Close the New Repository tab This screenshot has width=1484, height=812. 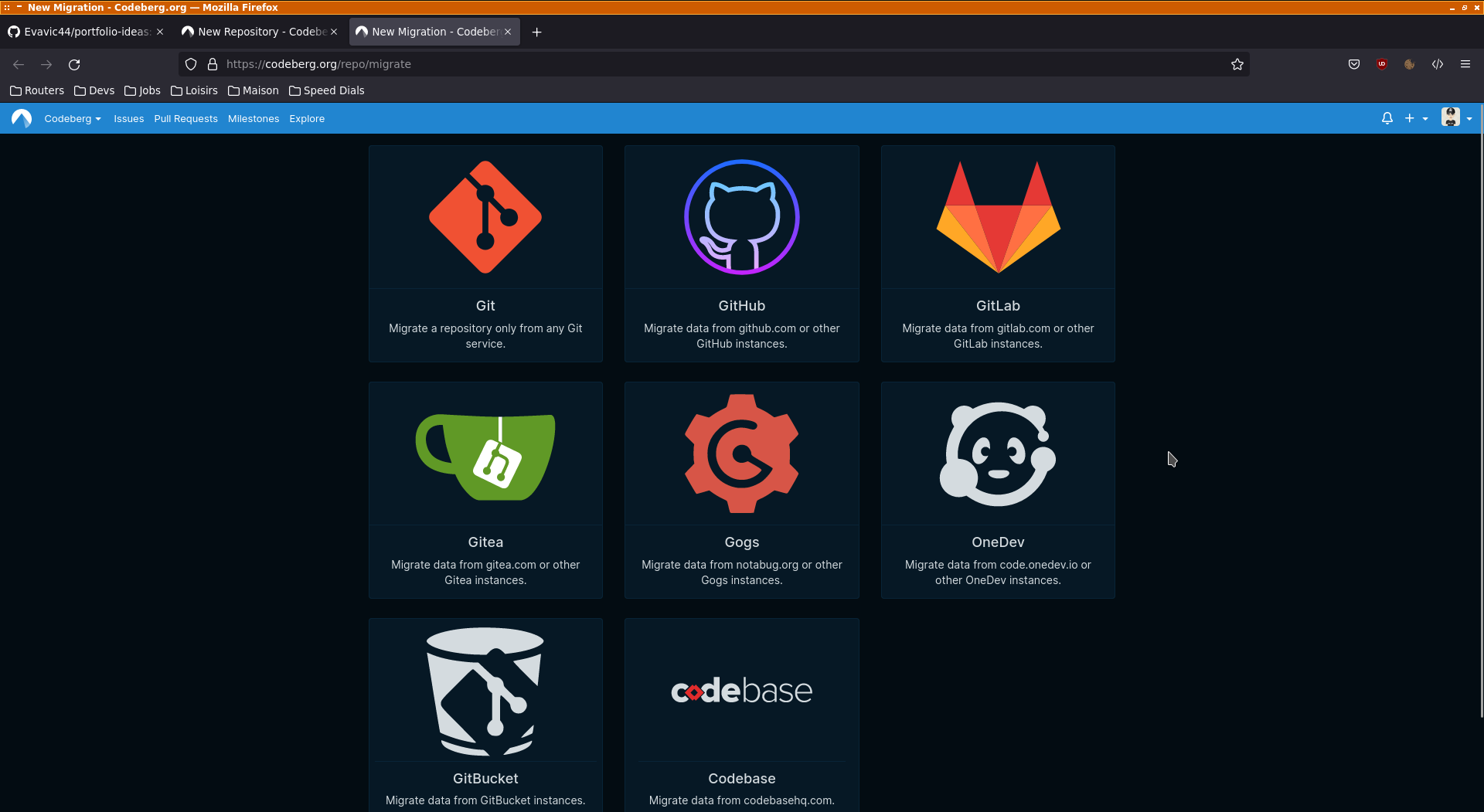click(334, 32)
